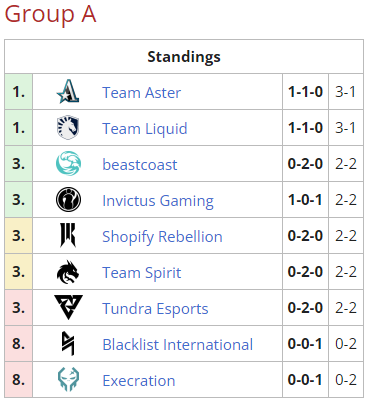Open the Team Liquid link
Image resolution: width=371 pixels, height=405 pixels.
(x=145, y=129)
